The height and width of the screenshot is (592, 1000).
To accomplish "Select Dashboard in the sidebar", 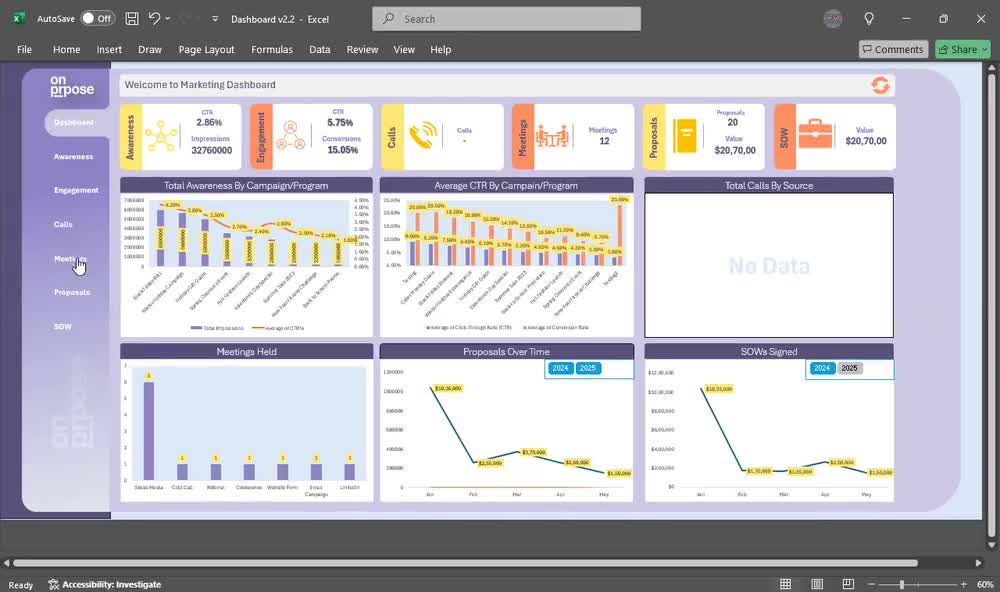I will tap(73, 122).
